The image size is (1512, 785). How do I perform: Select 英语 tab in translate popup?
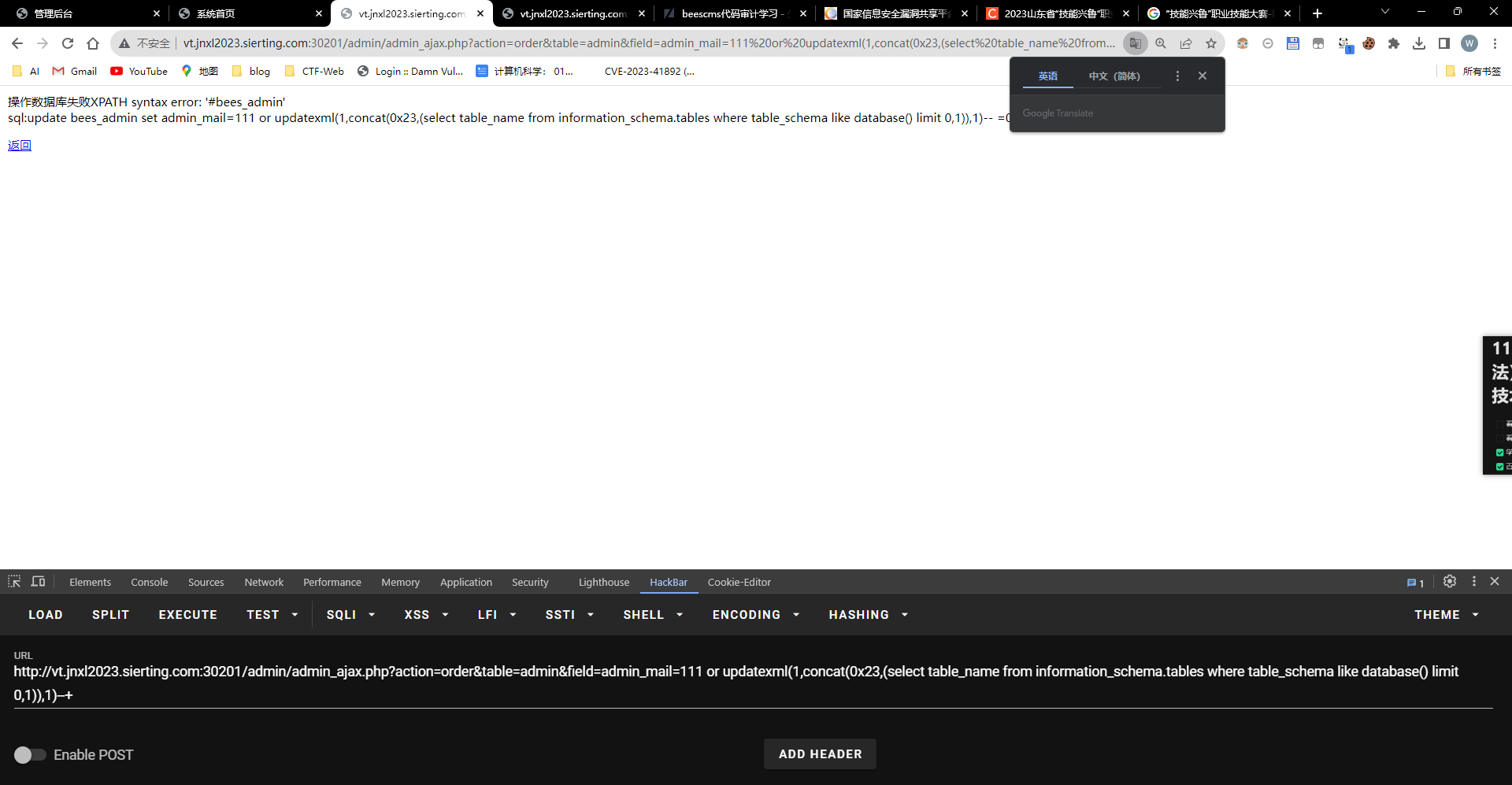[1048, 76]
